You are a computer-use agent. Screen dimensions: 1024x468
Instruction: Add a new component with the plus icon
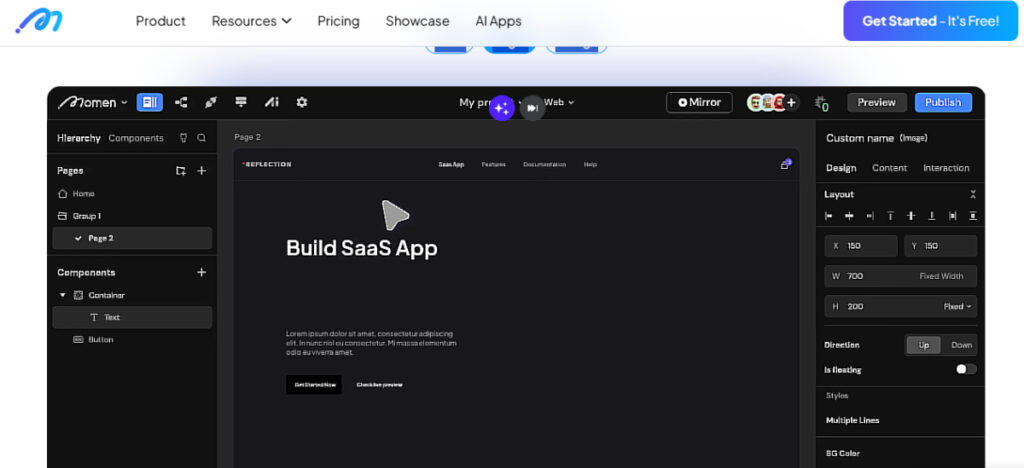[x=201, y=272]
